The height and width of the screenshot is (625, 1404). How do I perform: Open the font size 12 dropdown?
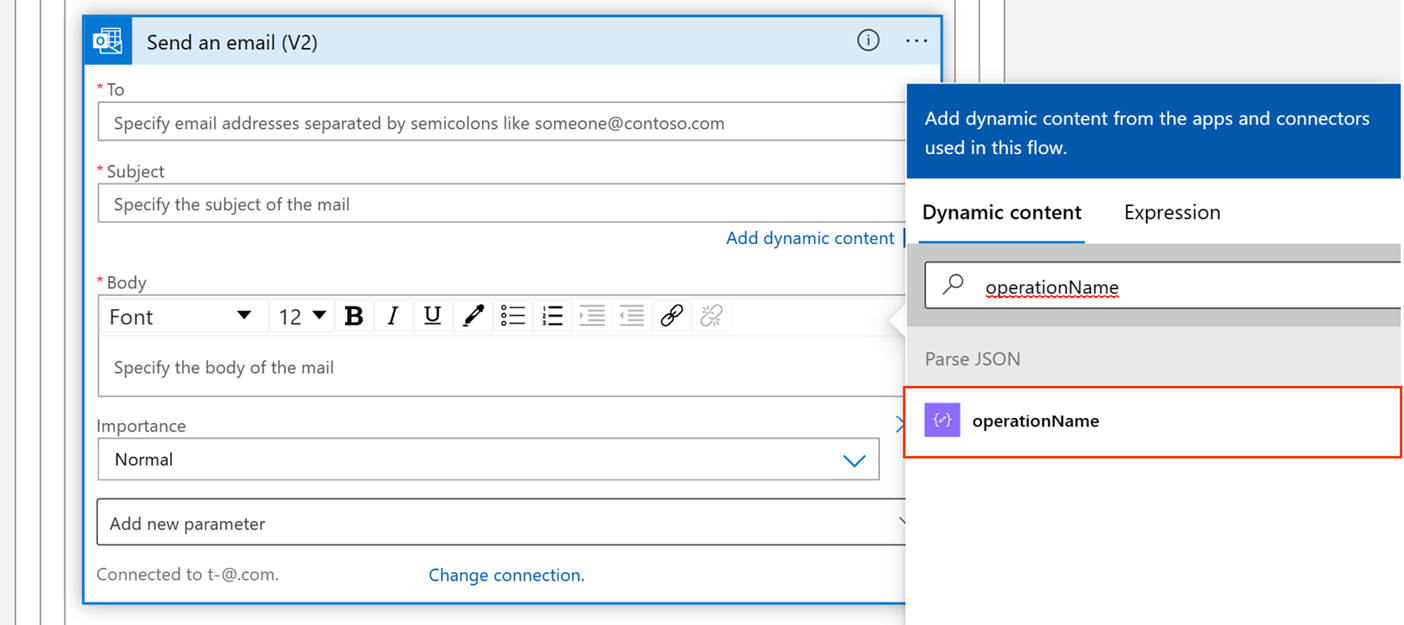pos(302,316)
